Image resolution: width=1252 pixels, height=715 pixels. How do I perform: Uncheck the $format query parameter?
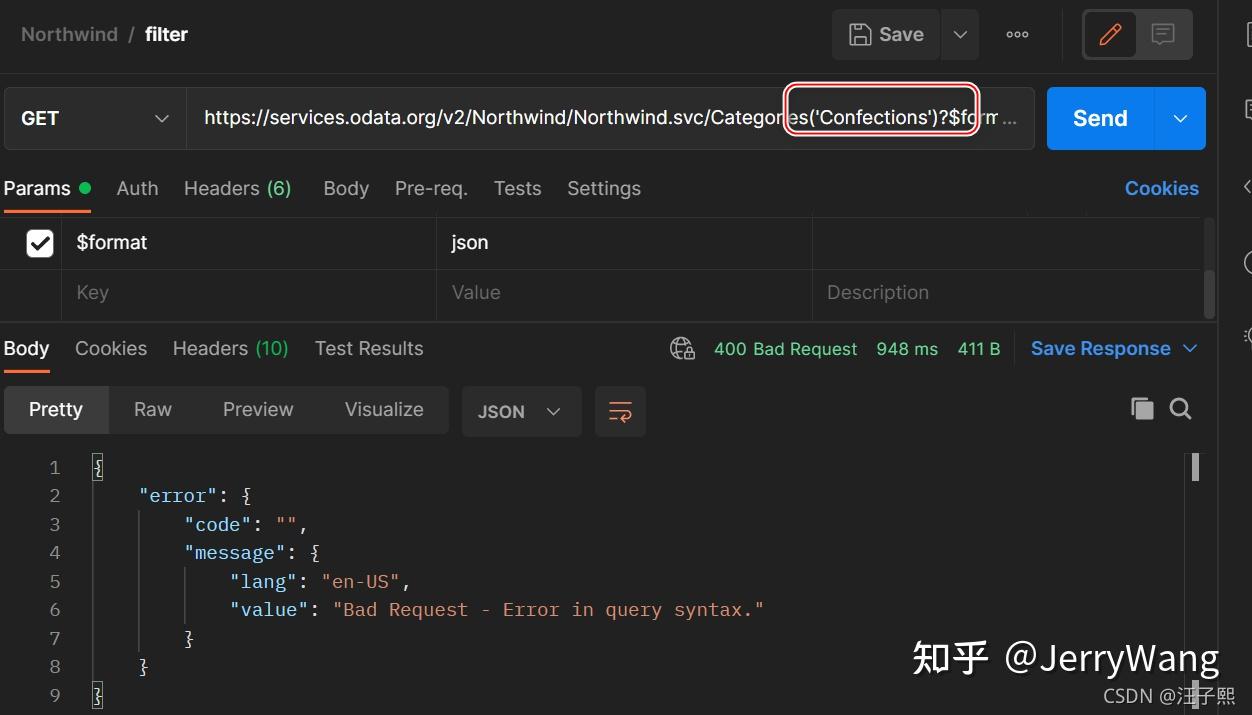pos(39,242)
